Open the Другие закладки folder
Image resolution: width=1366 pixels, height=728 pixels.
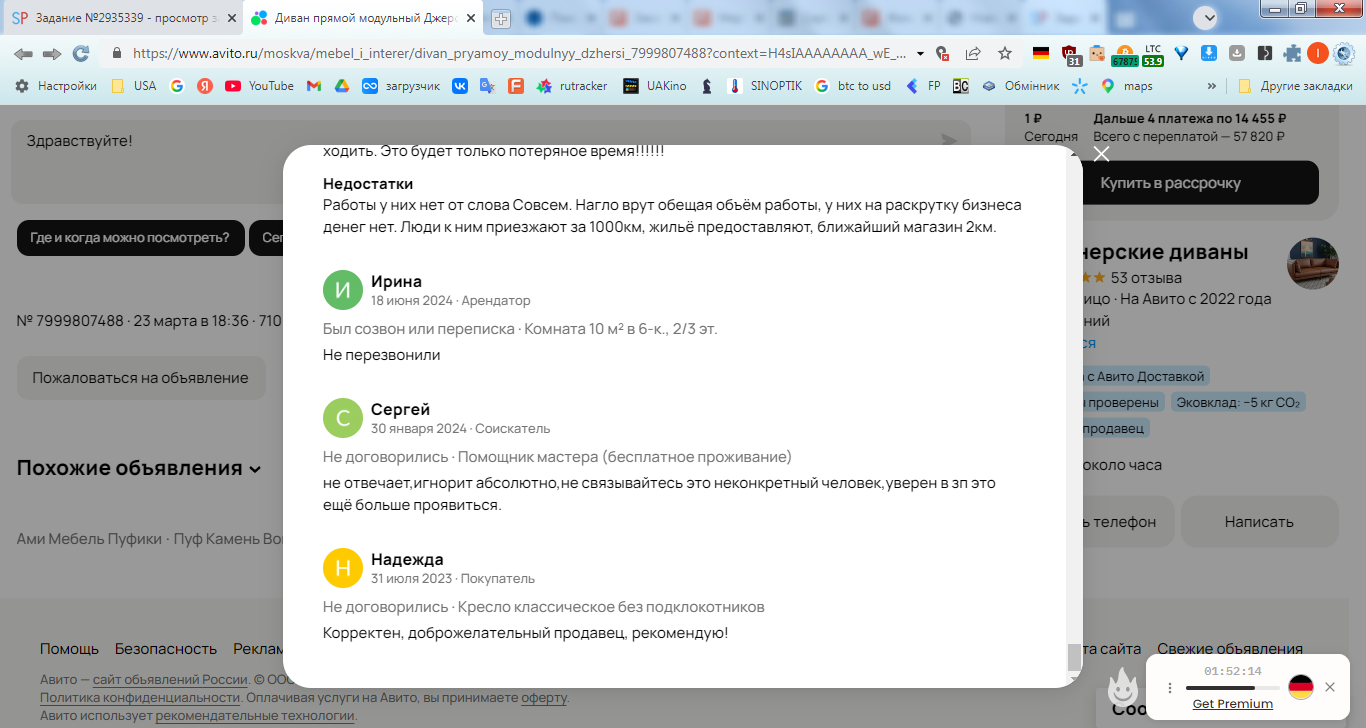[x=1294, y=86]
